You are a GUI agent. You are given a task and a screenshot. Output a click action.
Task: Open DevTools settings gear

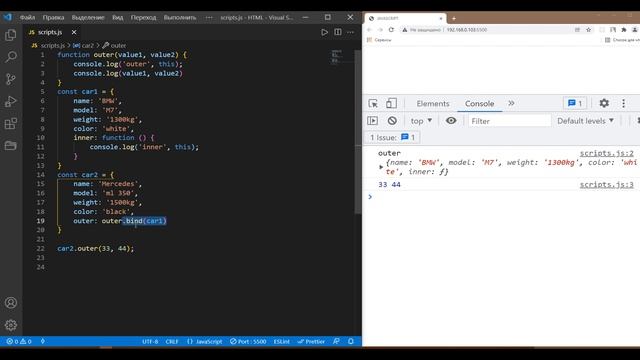tap(604, 104)
